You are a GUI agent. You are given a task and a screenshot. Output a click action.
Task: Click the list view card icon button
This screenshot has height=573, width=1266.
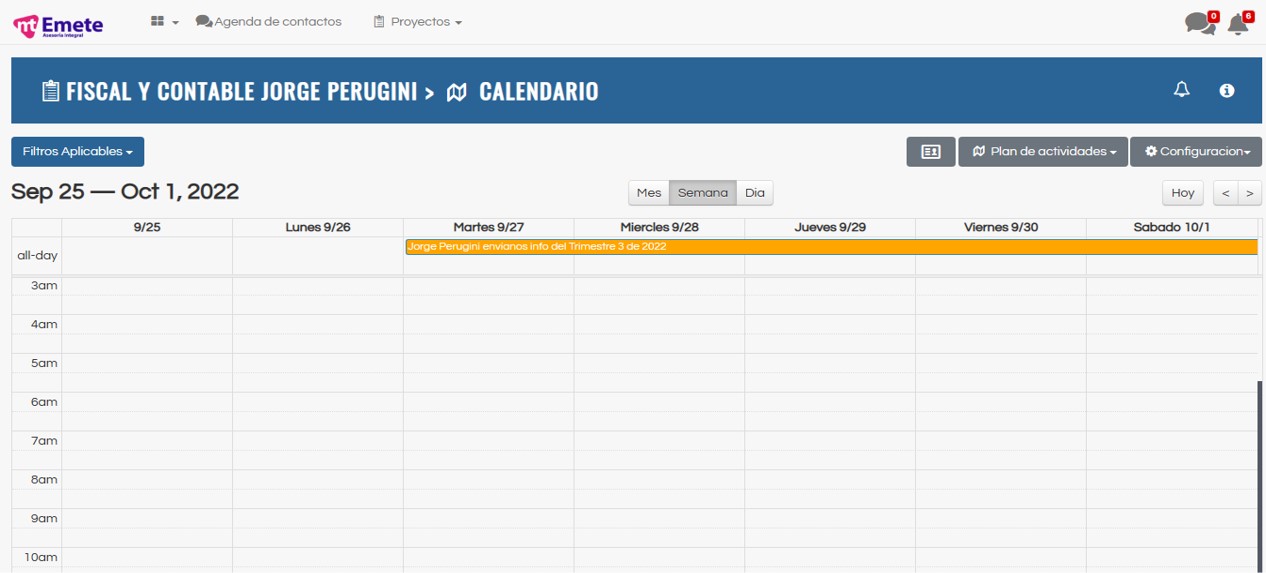click(930, 152)
